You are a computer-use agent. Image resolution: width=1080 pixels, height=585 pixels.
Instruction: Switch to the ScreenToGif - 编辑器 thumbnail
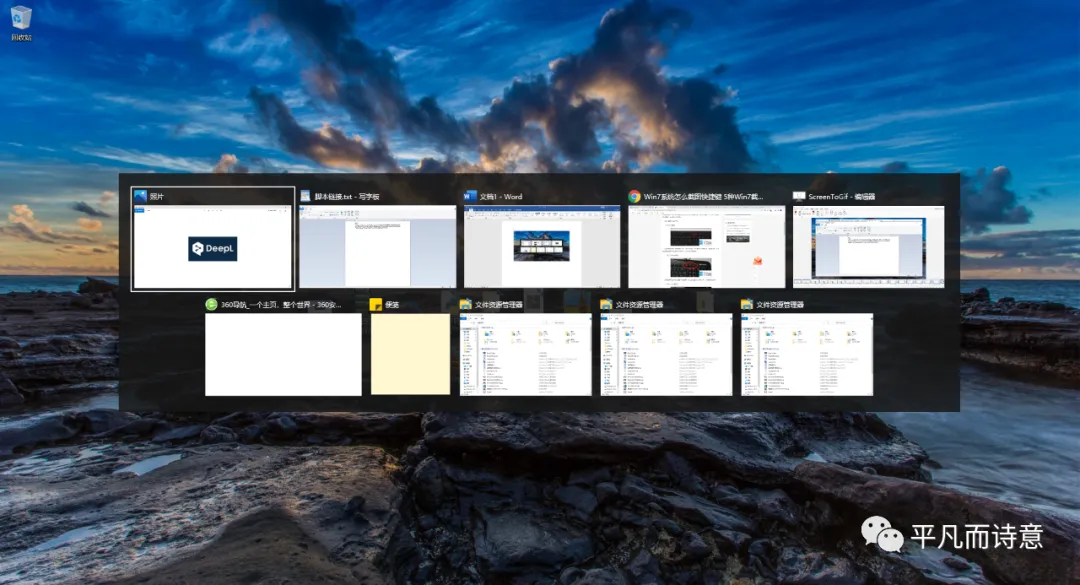pyautogui.click(x=869, y=246)
